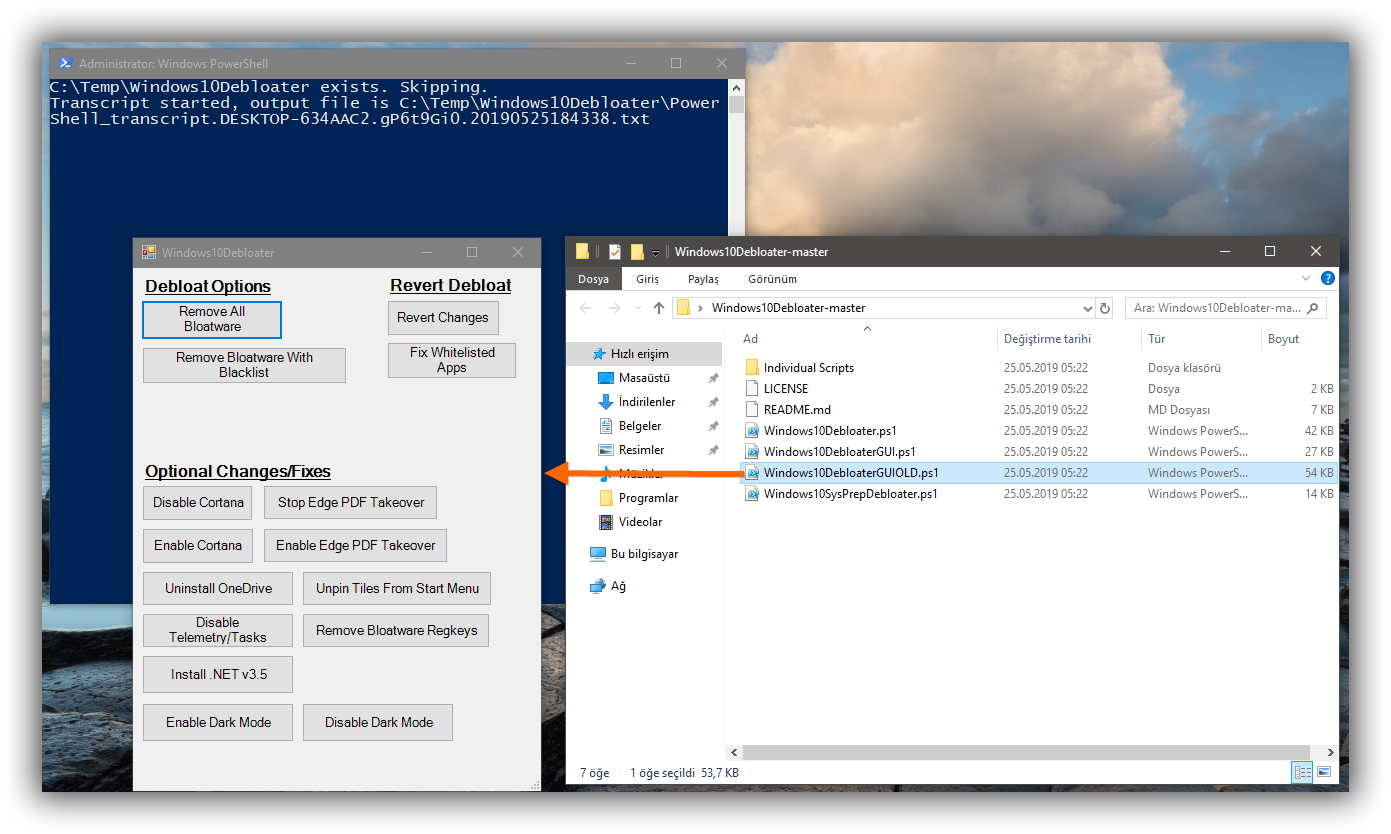Open the Görünüm ribbon tab
The height and width of the screenshot is (834, 1391).
click(772, 279)
